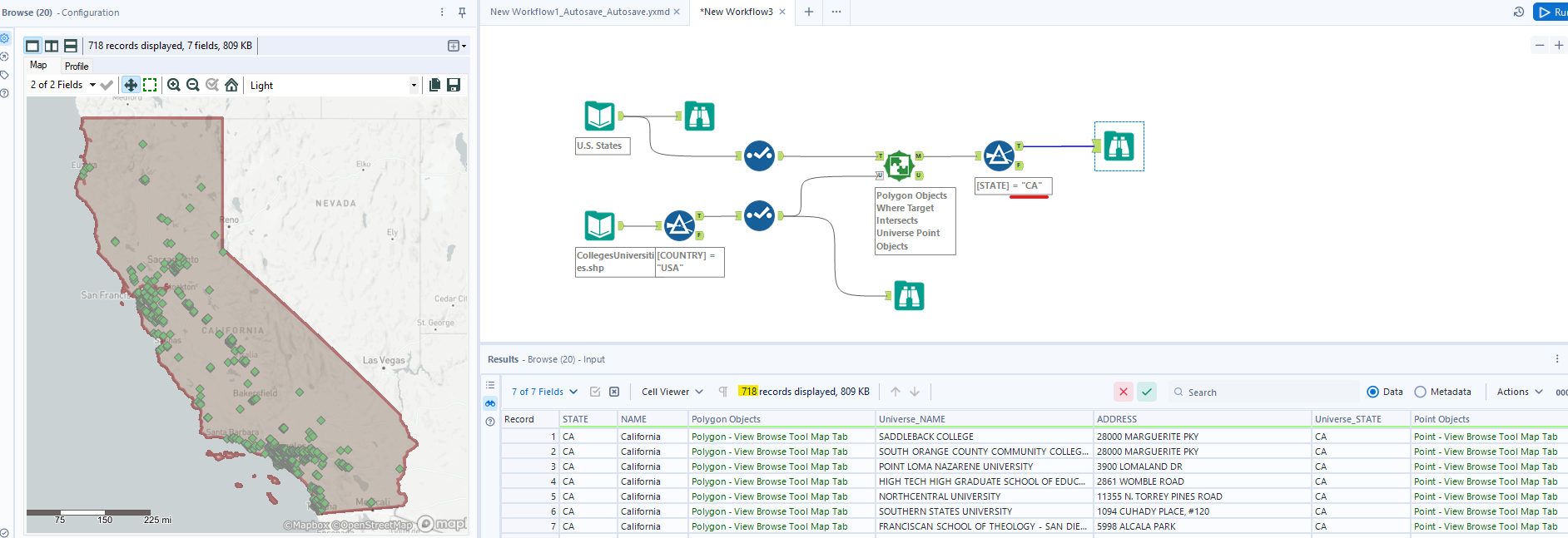Switch to the Profile tab
This screenshot has height=538, width=1568.
[x=77, y=67]
